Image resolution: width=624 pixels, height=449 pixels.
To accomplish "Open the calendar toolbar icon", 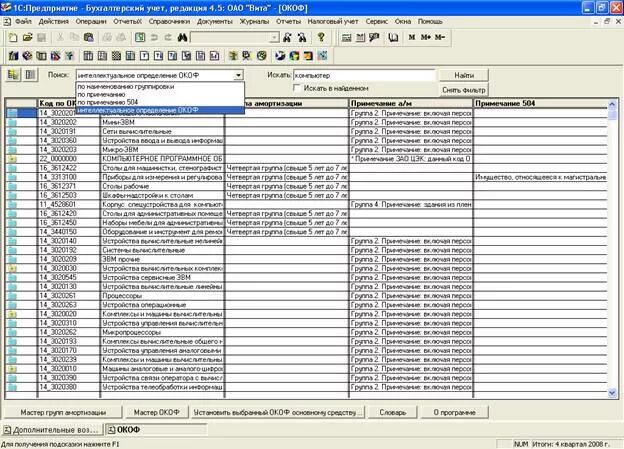I will tap(360, 37).
